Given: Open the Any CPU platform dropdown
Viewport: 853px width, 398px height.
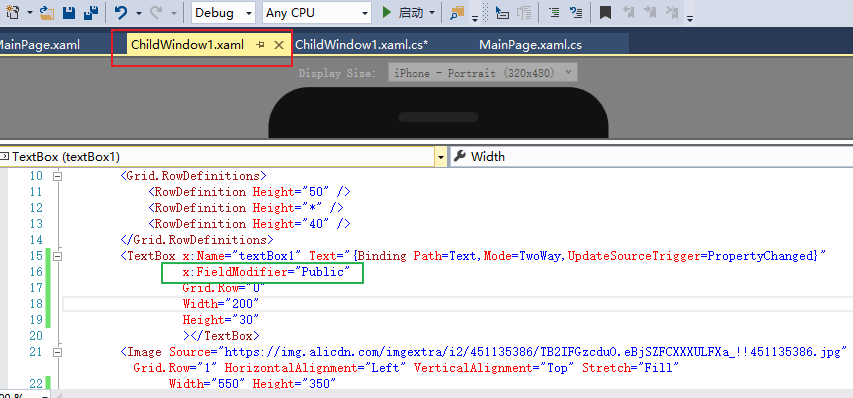Looking at the screenshot, I should pos(317,13).
